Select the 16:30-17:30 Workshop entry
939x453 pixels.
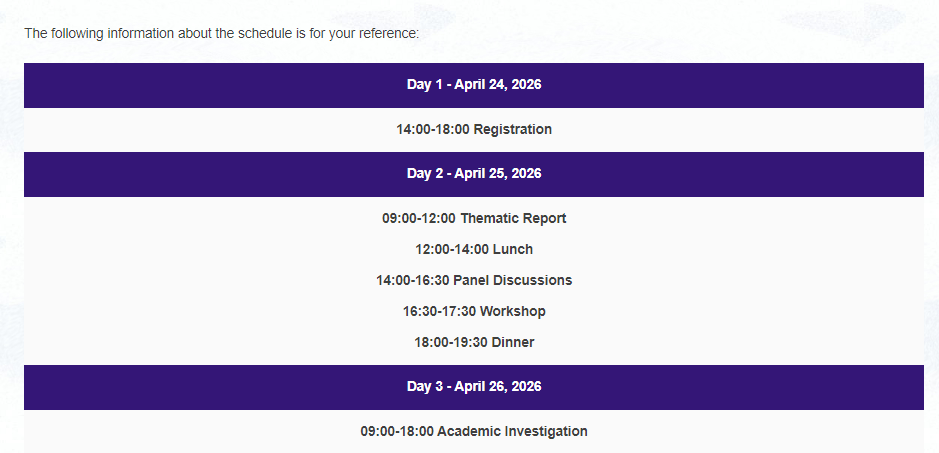[474, 312]
